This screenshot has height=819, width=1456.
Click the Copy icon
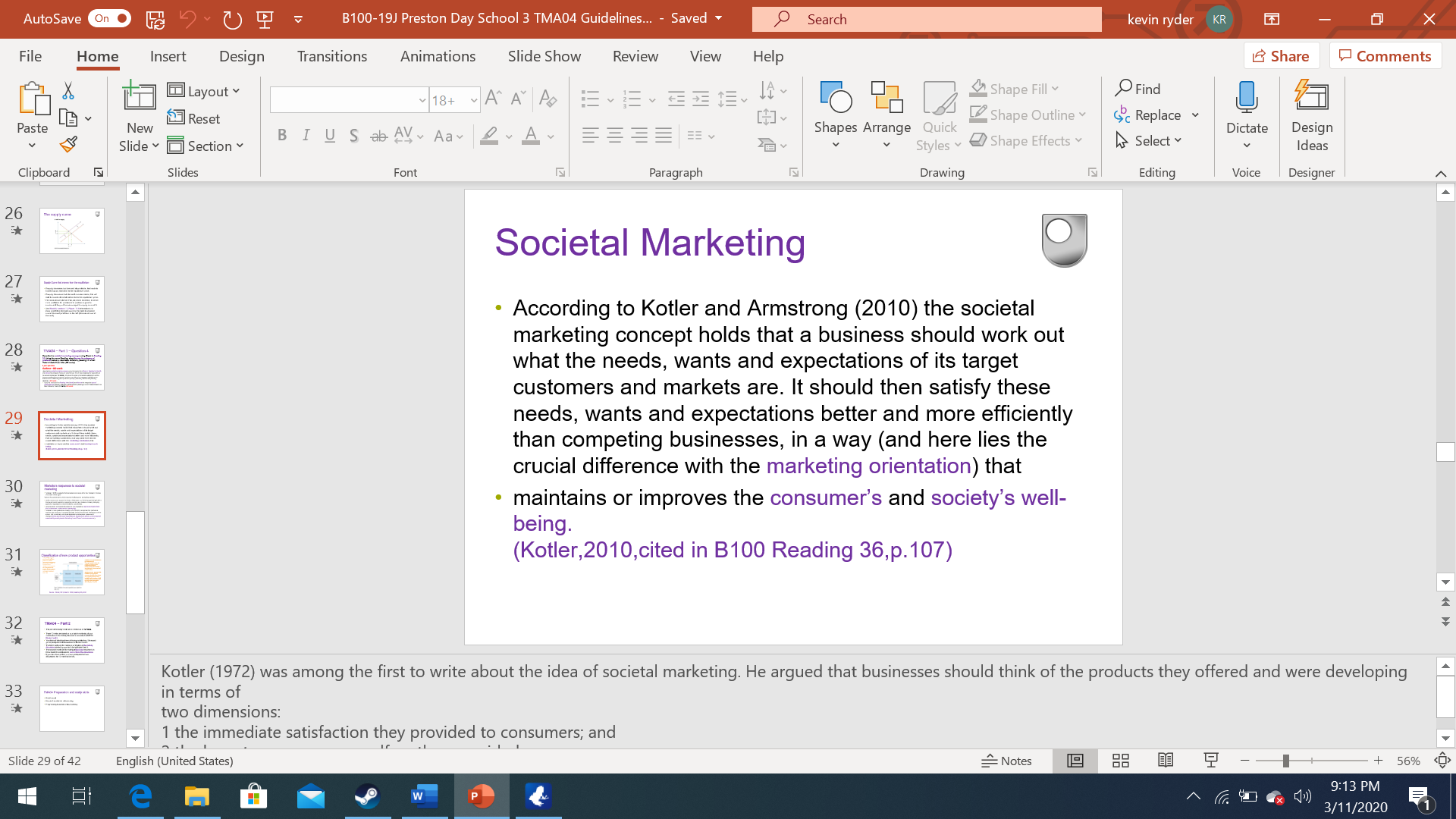coord(68,118)
